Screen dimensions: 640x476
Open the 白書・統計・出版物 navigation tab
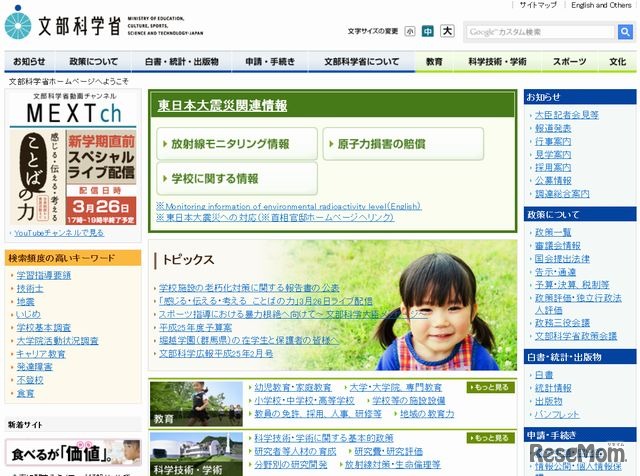coord(182,62)
